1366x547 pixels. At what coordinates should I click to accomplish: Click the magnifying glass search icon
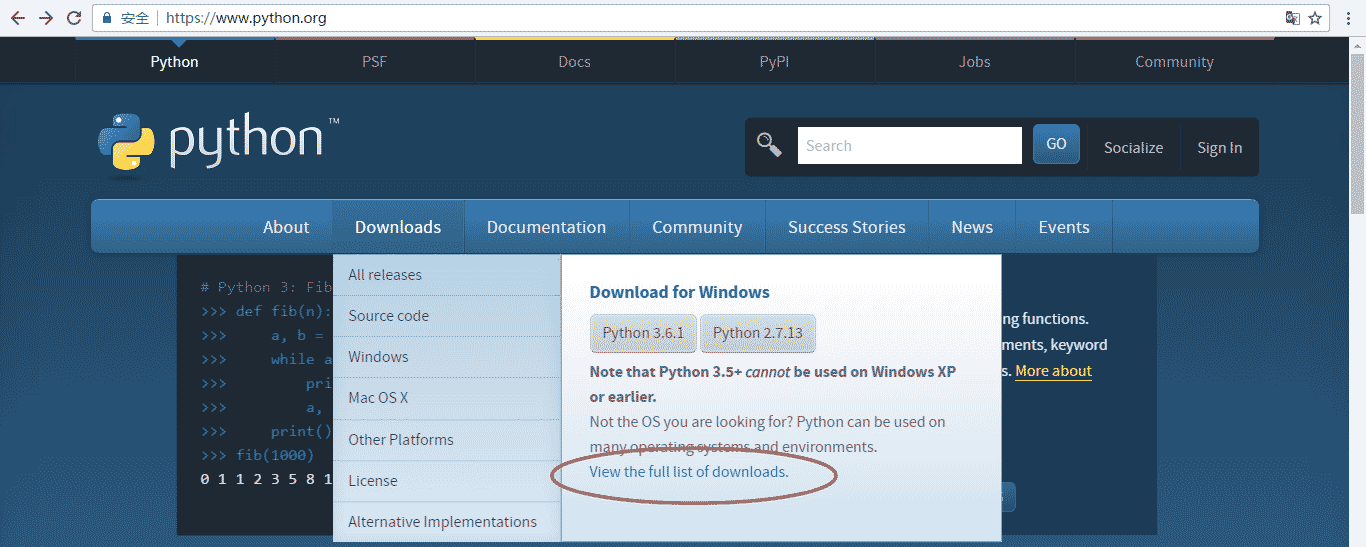769,145
